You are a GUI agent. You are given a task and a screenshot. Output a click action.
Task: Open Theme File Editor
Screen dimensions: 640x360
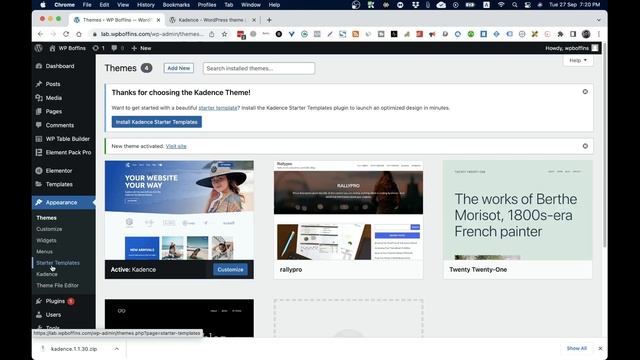click(x=58, y=286)
